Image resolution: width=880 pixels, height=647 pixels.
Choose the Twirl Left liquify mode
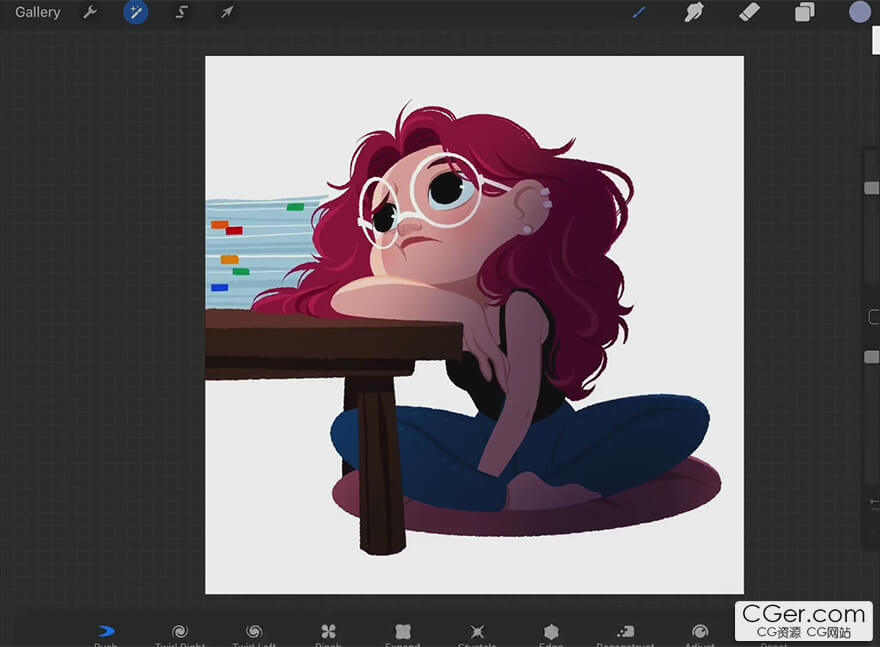click(254, 635)
